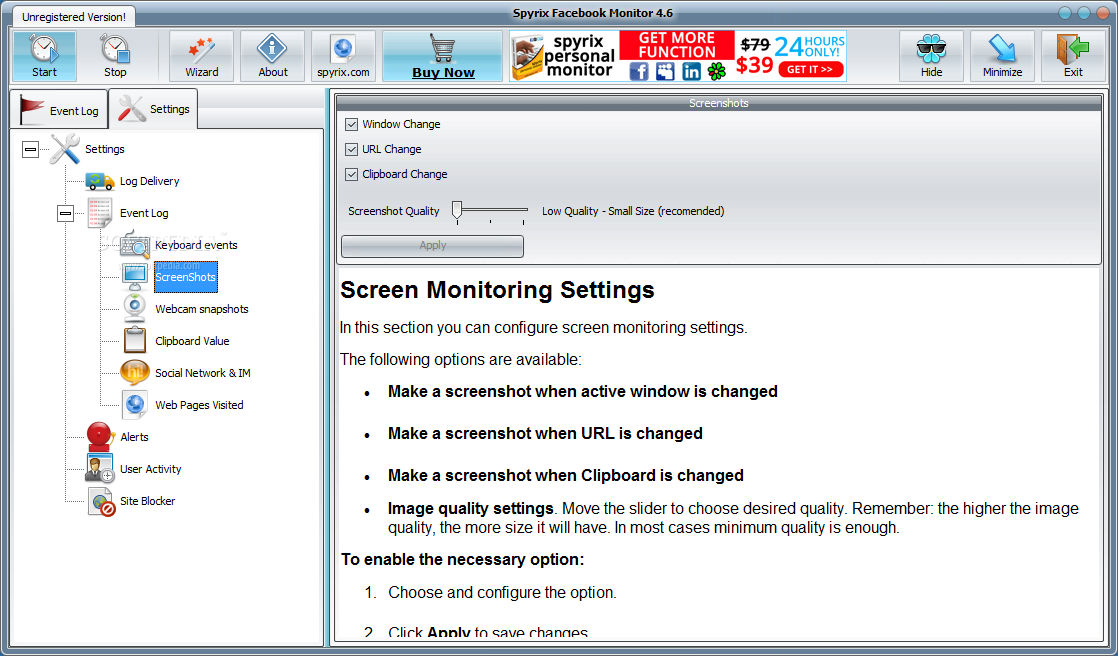Open Web Pages Visited settings
This screenshot has width=1118, height=656.
tap(199, 405)
